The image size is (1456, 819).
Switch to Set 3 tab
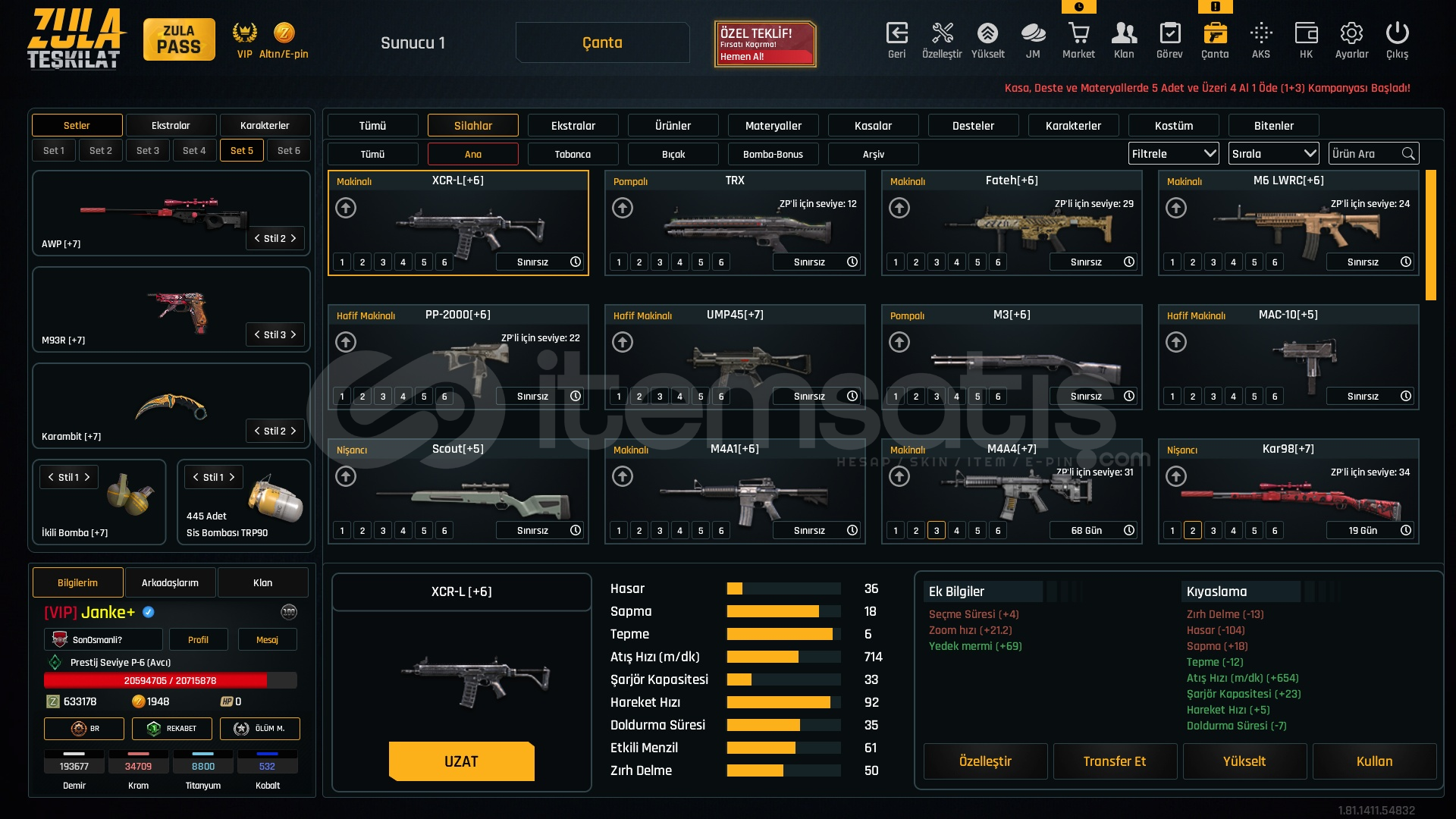(148, 150)
